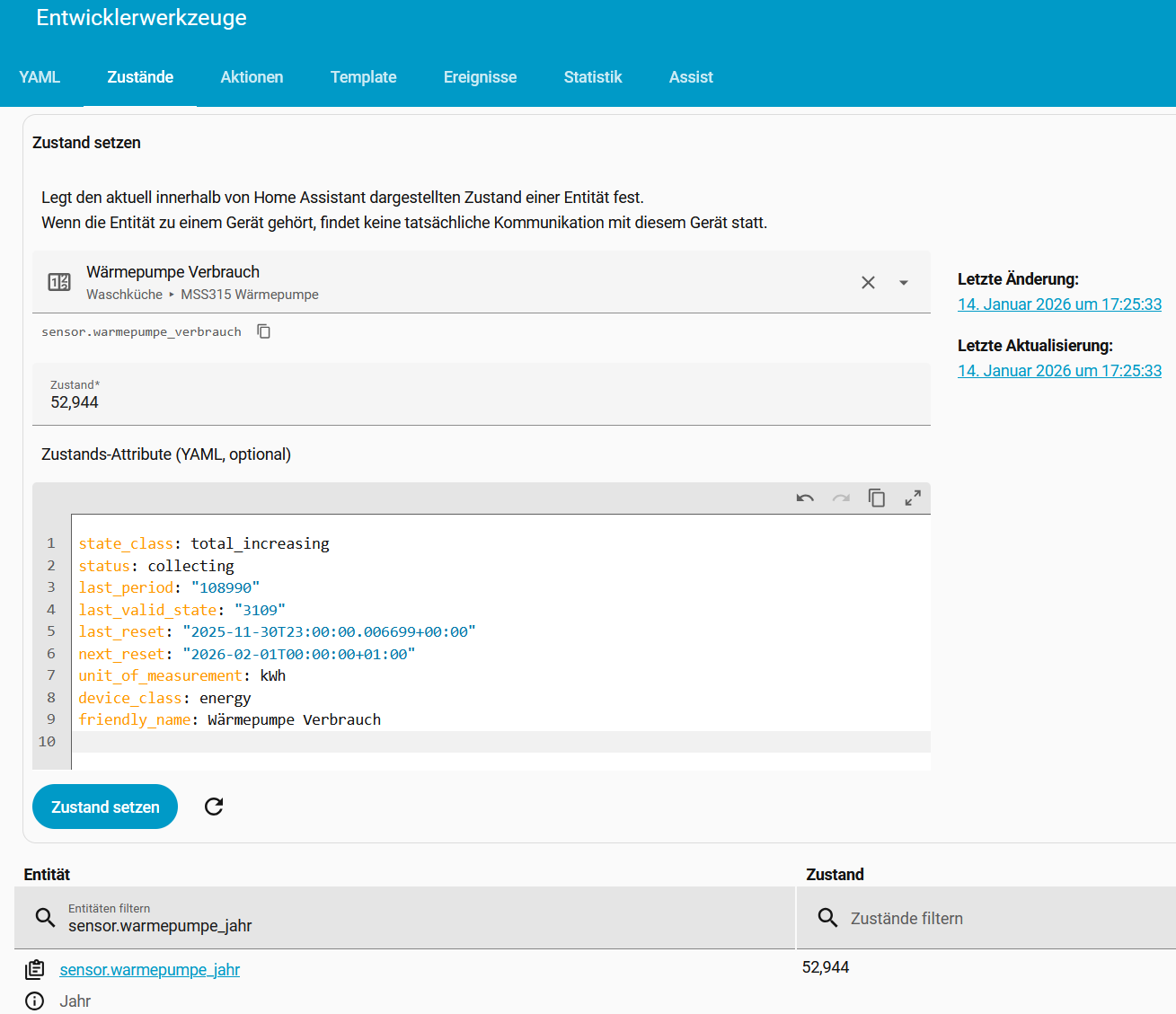Expand the entity picker dropdown arrow
Viewport: 1176px width, 1014px height.
904,283
